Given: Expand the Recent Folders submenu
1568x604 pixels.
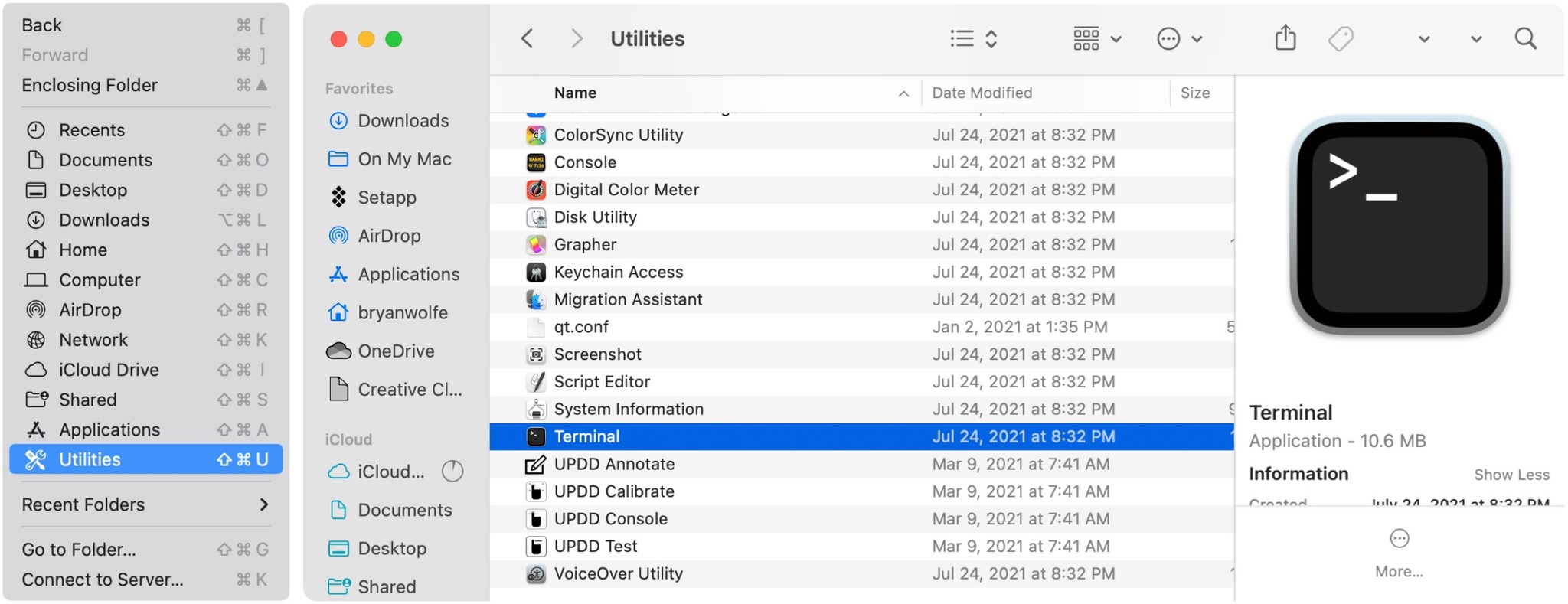Looking at the screenshot, I should pos(145,504).
